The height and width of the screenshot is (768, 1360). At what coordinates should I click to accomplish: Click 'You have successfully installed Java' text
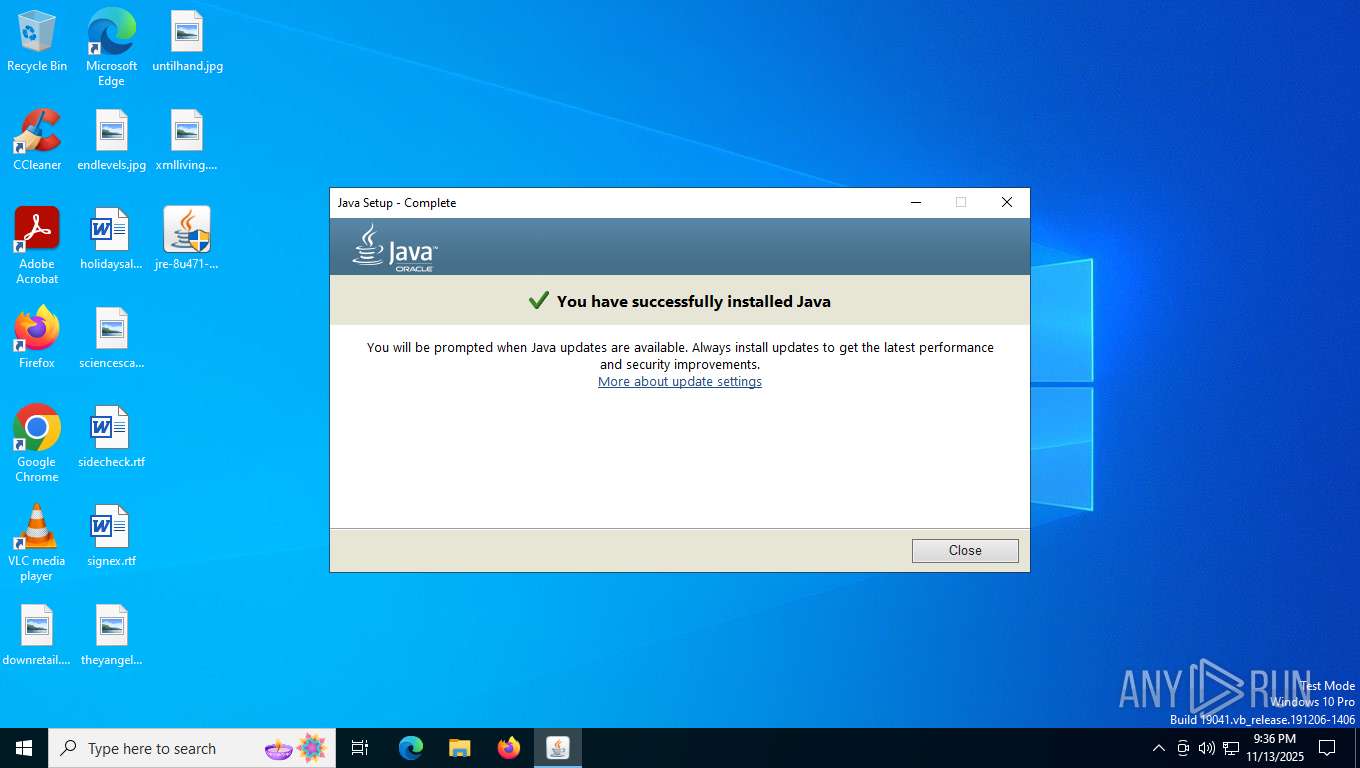click(693, 301)
